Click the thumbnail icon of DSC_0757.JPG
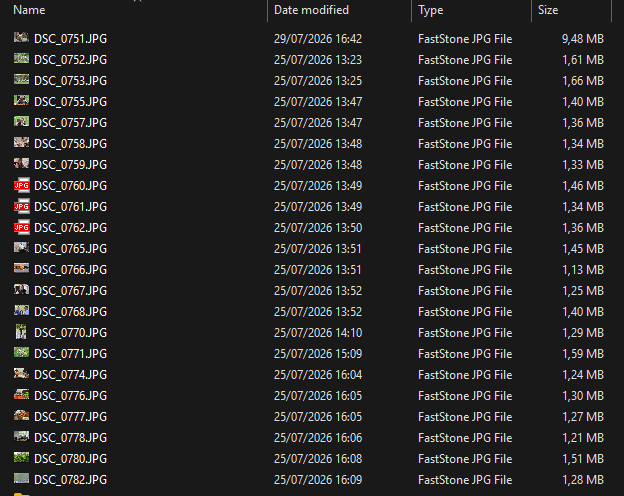This screenshot has width=624, height=496. pos(21,121)
